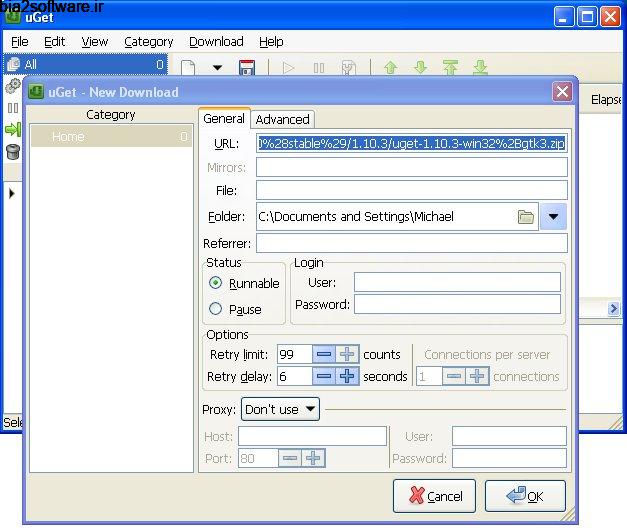Increase Retry limit with plus button
The image size is (627, 530).
click(347, 354)
